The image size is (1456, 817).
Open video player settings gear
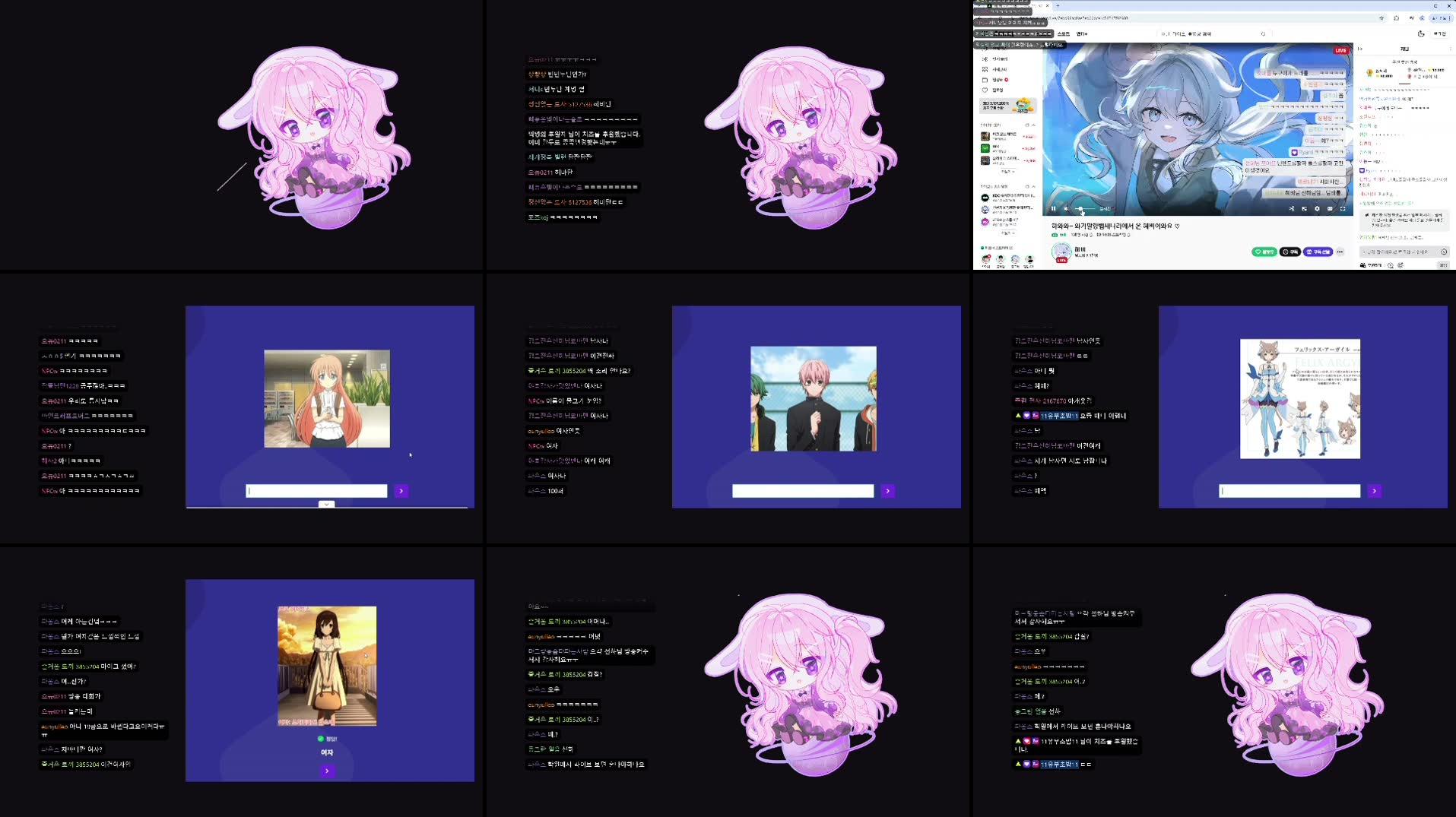point(1317,208)
